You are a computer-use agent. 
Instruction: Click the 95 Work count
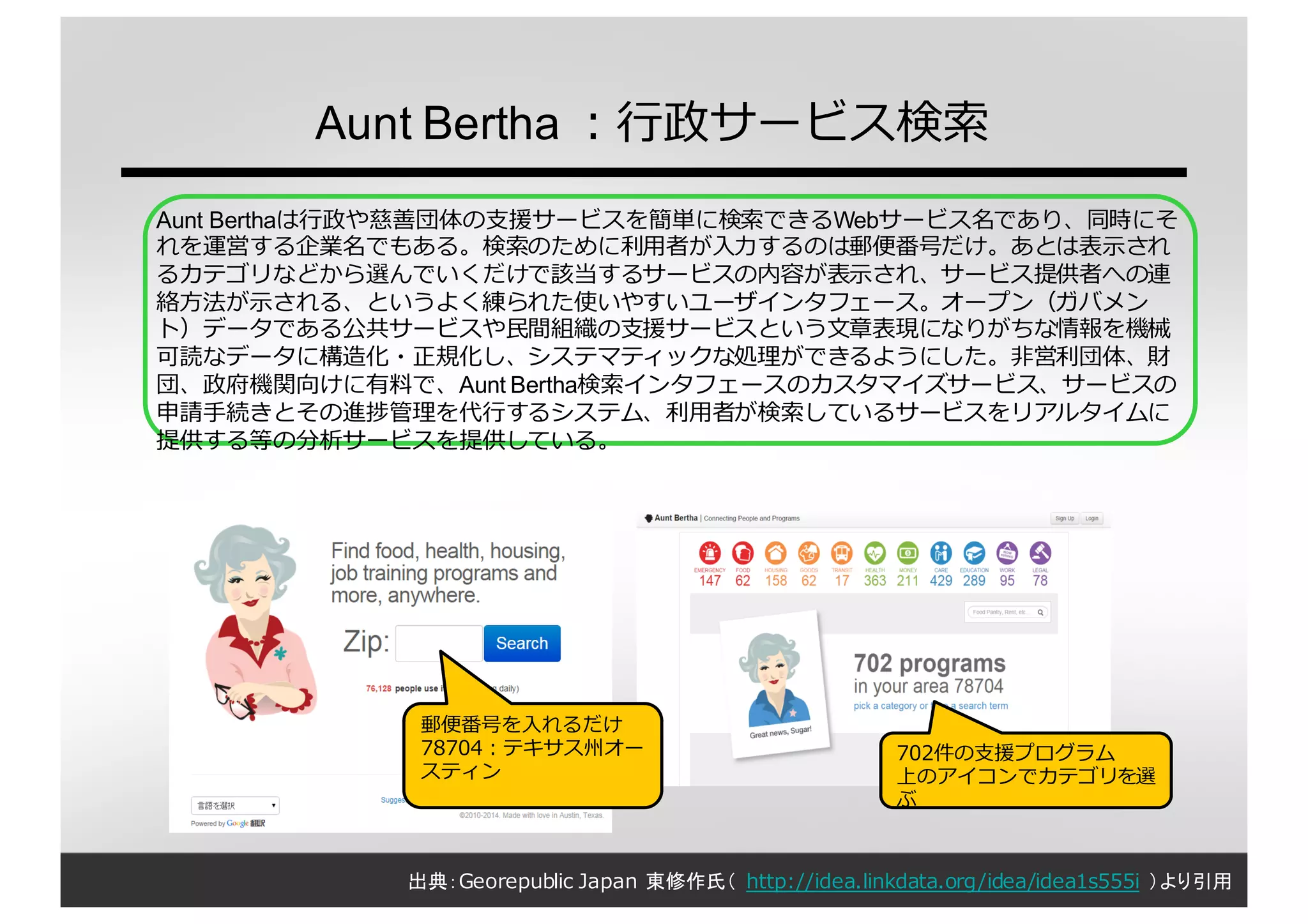1007,580
